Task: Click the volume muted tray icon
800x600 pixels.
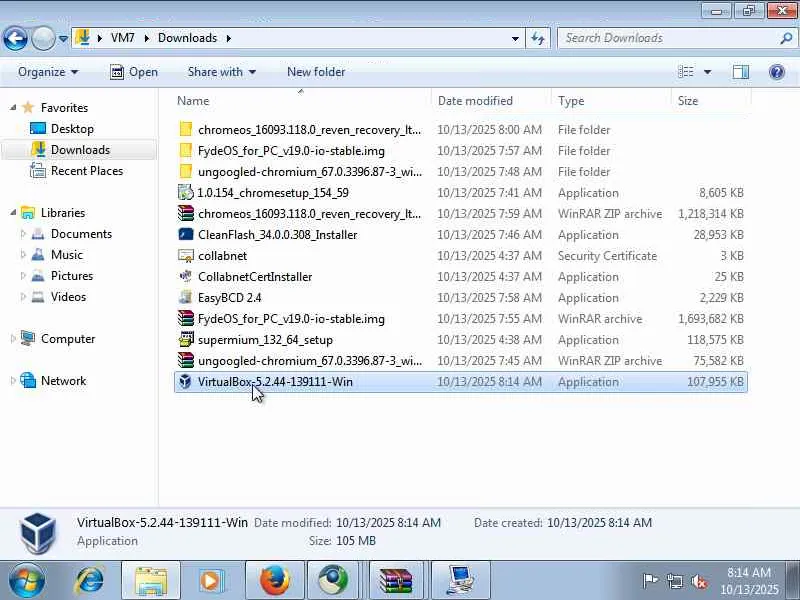Action: tap(699, 581)
